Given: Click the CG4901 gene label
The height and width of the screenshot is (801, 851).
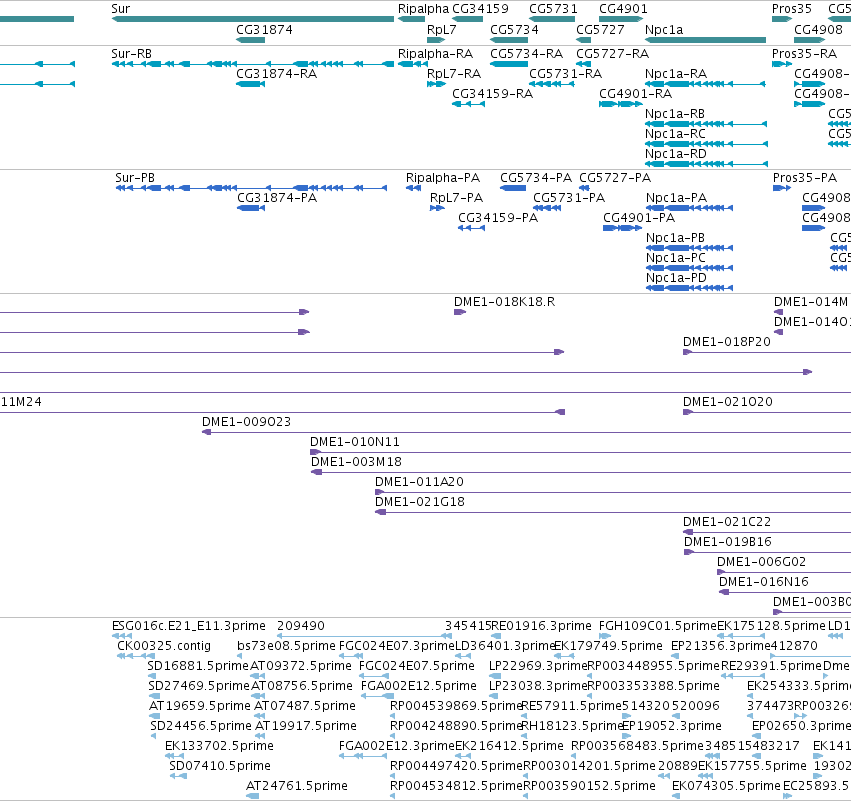Looking at the screenshot, I should pos(623,9).
